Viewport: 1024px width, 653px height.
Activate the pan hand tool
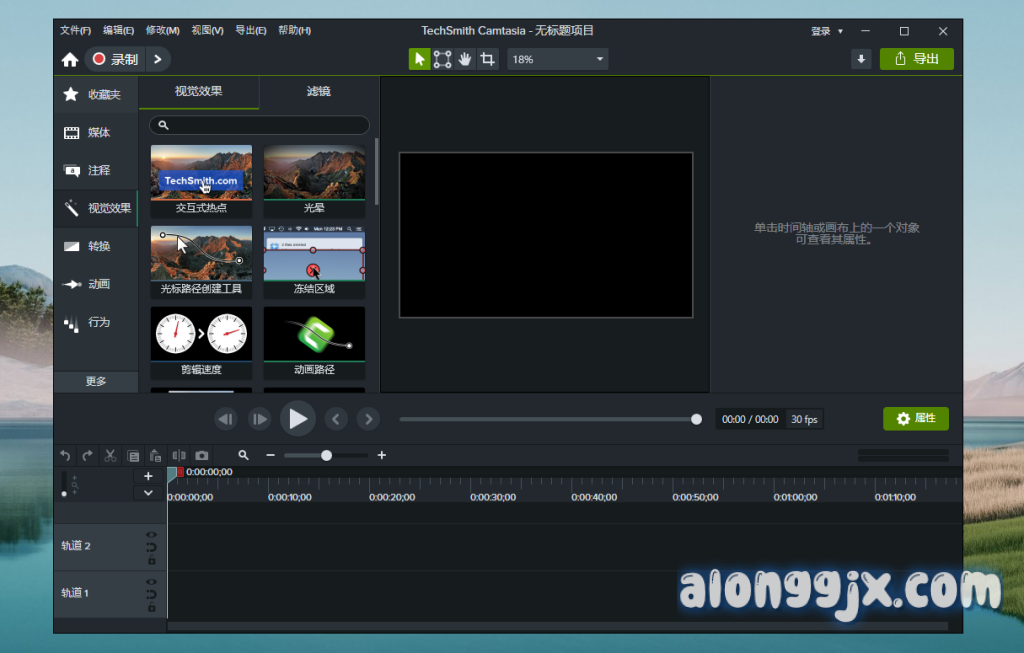(465, 59)
